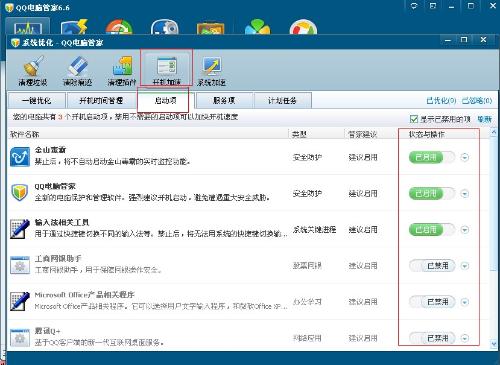
Task: Click the menu icon beside minimize in QQ电脑管家6.6
Action: [433, 6]
